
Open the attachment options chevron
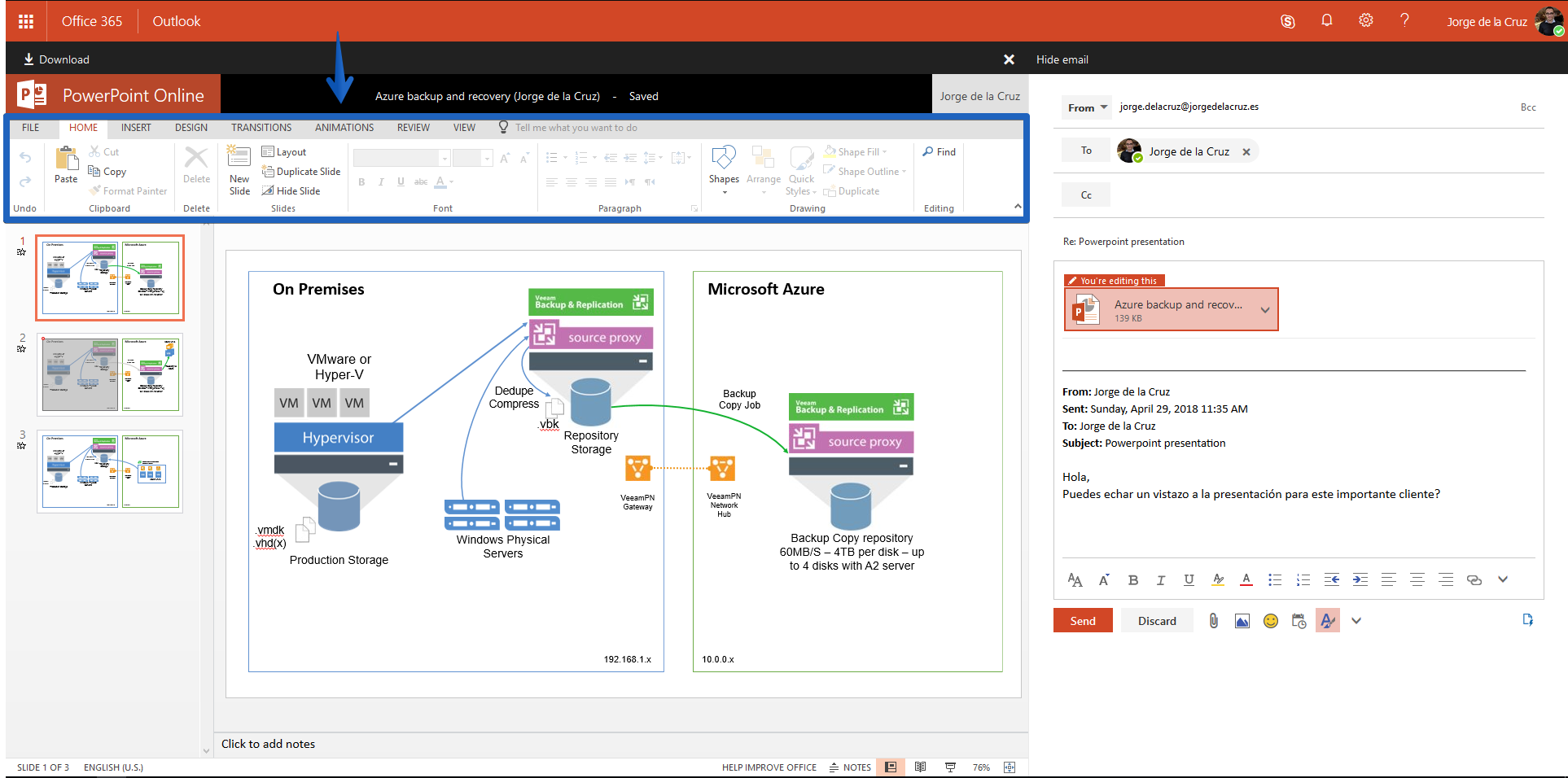[1264, 310]
